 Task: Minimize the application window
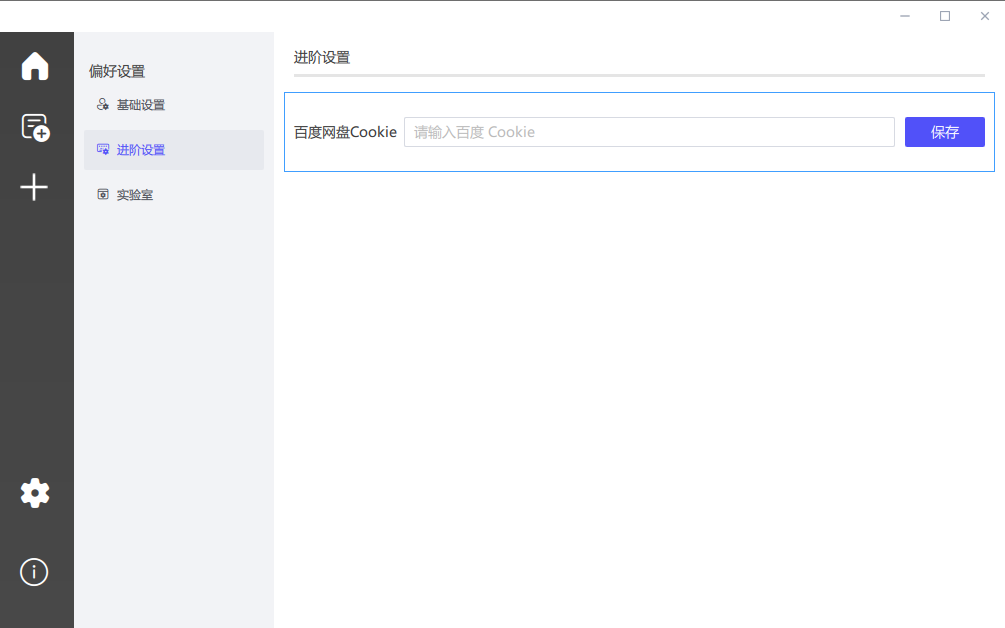904,16
